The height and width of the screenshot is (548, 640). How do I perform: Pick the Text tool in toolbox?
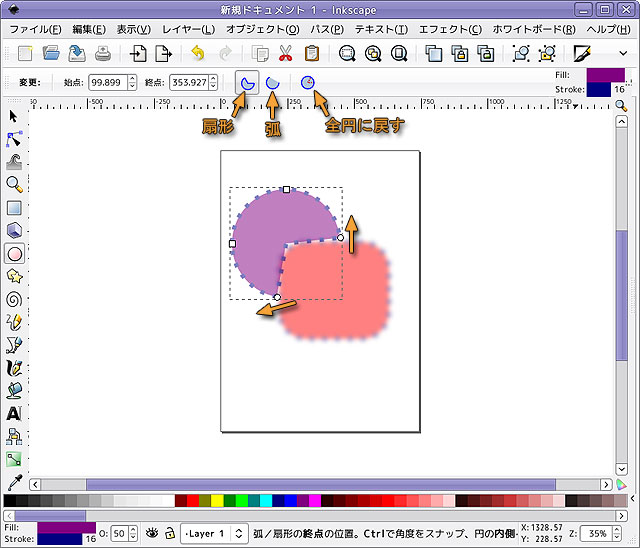pos(14,413)
